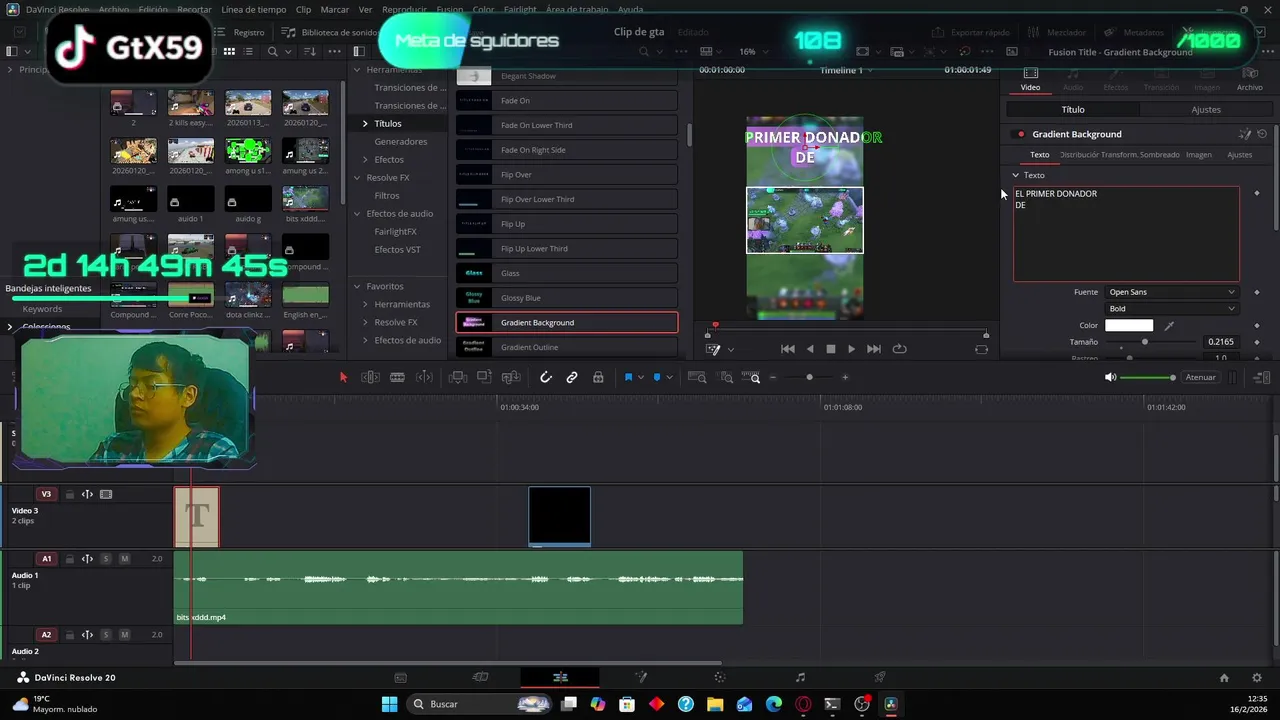Image resolution: width=1280 pixels, height=720 pixels.
Task: Open the Marker color dropdown arrow
Action: click(669, 377)
